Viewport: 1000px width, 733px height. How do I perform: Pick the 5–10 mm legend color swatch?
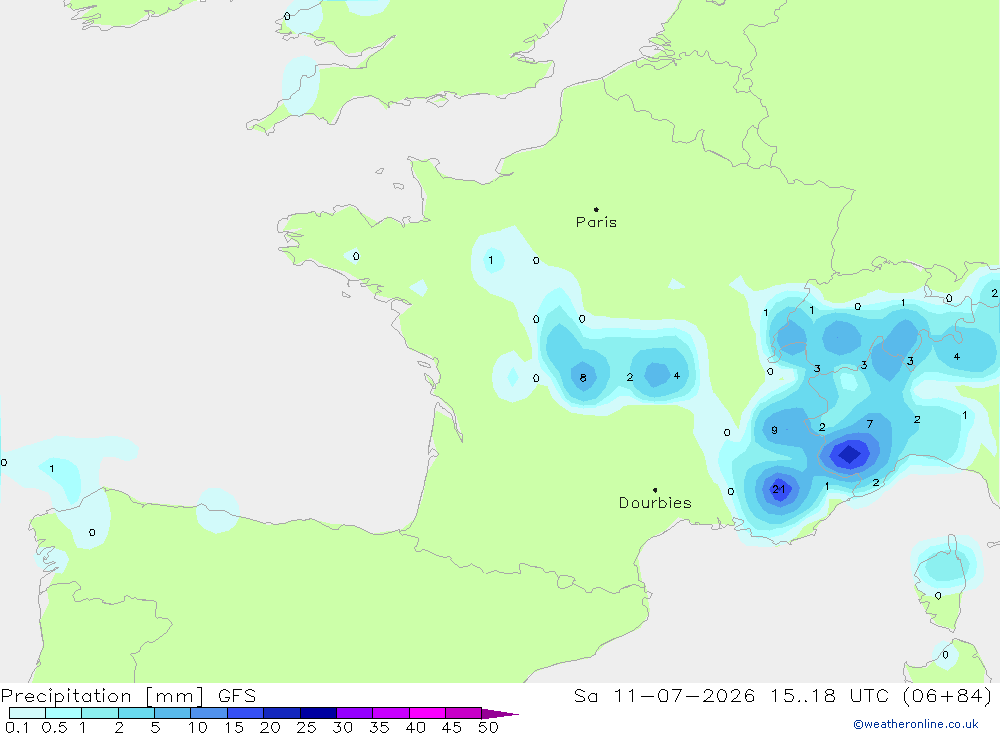pyautogui.click(x=173, y=713)
